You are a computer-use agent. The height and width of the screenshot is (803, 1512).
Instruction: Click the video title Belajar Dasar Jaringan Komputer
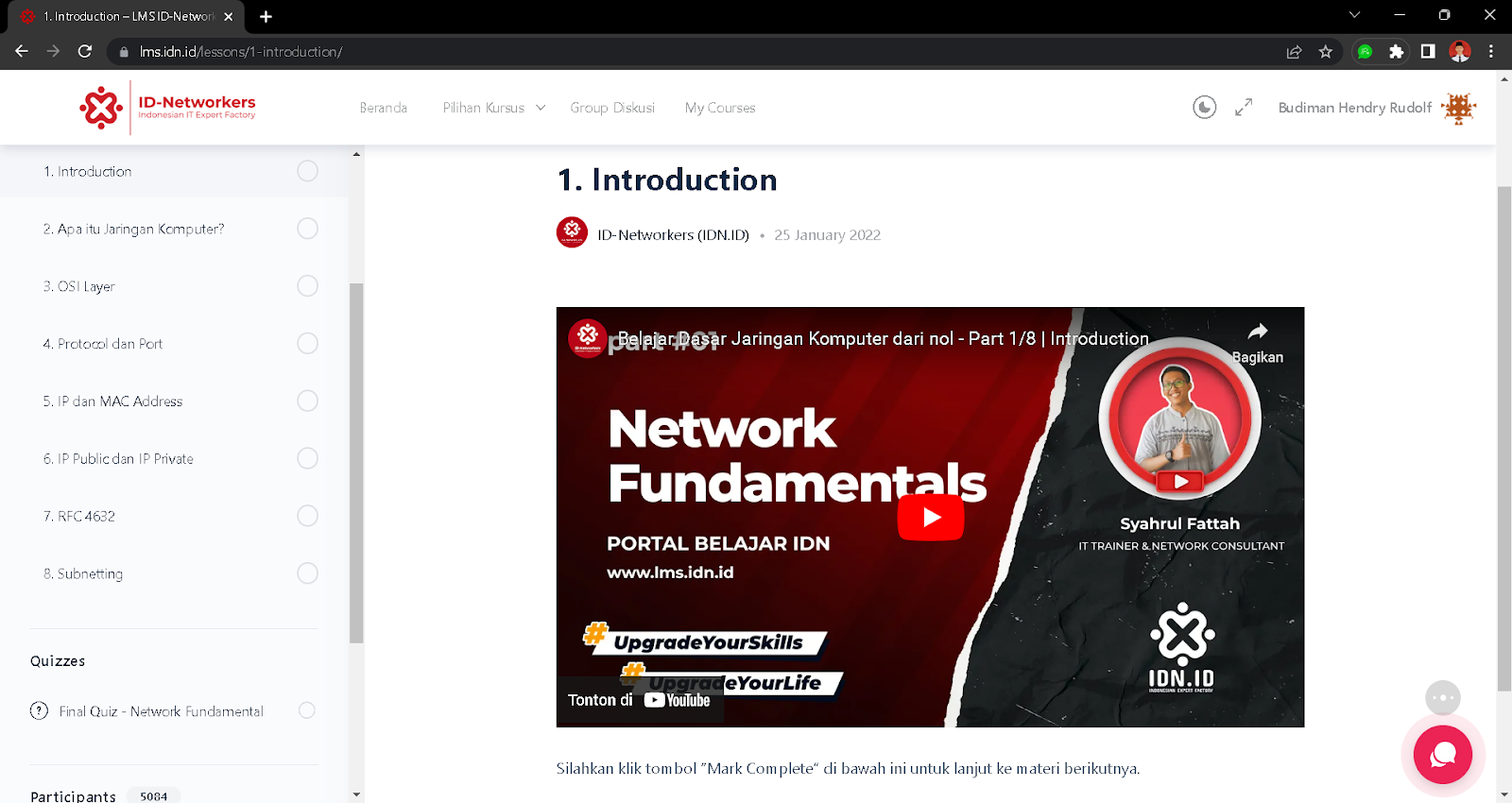[883, 338]
